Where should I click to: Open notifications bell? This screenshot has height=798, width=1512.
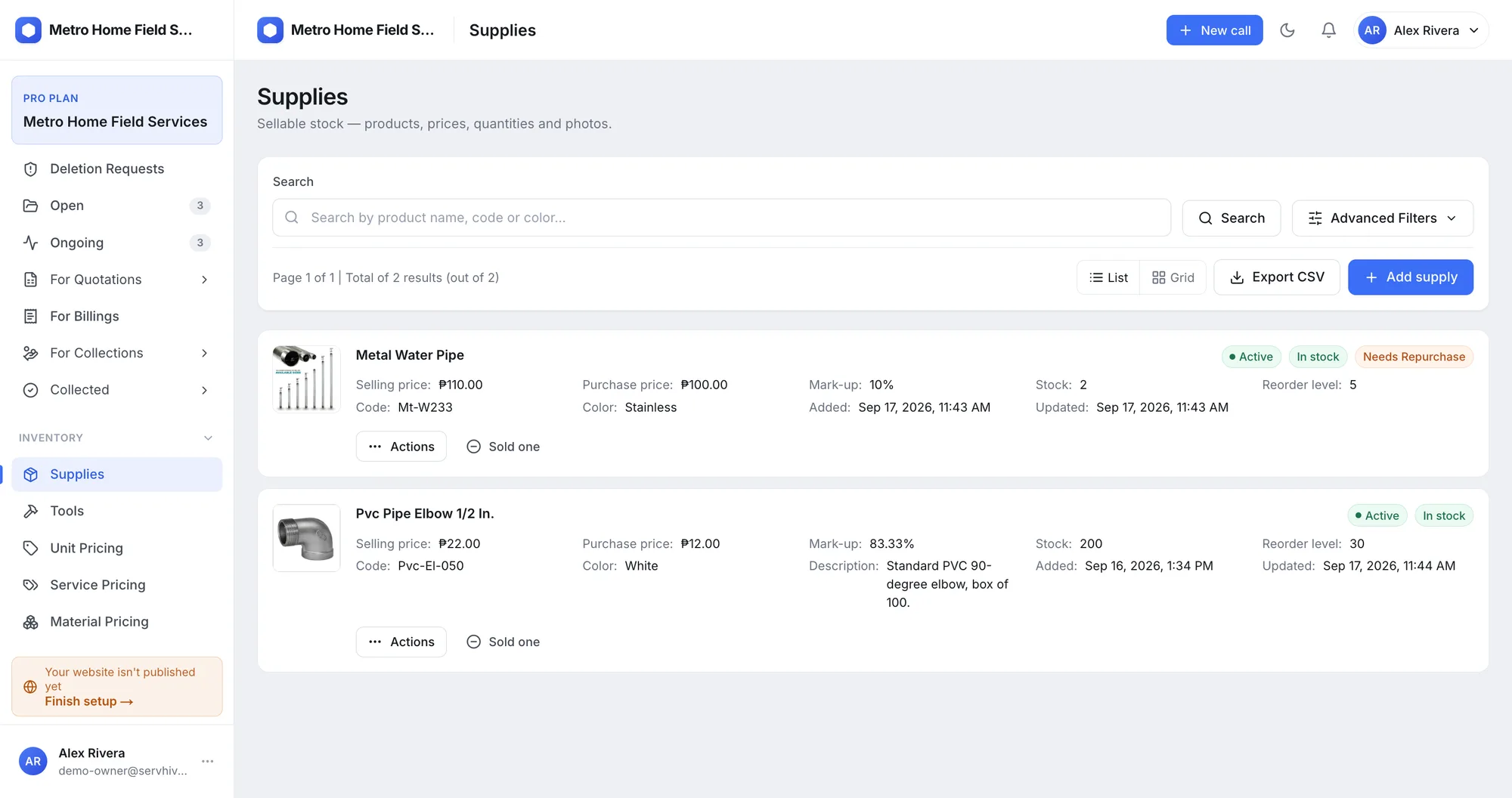coord(1328,30)
